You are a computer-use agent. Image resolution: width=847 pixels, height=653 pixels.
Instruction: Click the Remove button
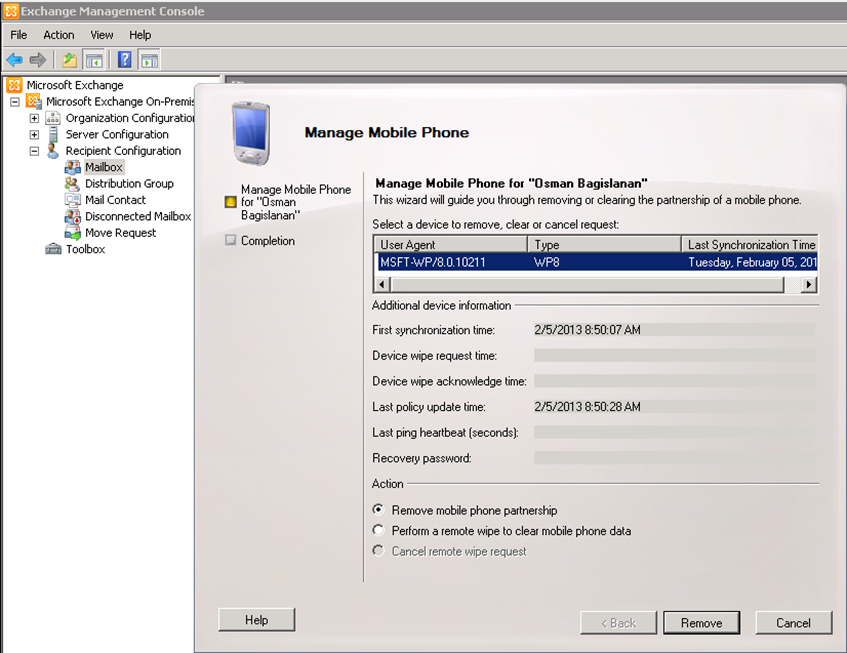(702, 623)
